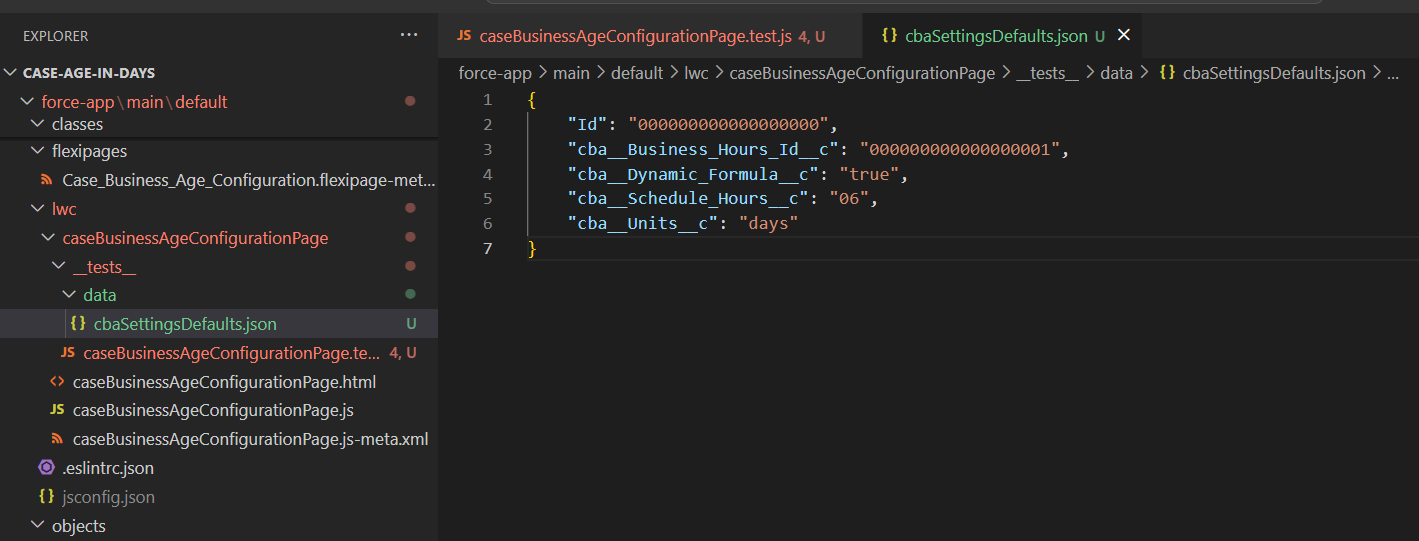Screen dimensions: 1419x541
Task: Select cbaSettingsDefaults.json in the explorer tree
Action: (x=219, y=324)
